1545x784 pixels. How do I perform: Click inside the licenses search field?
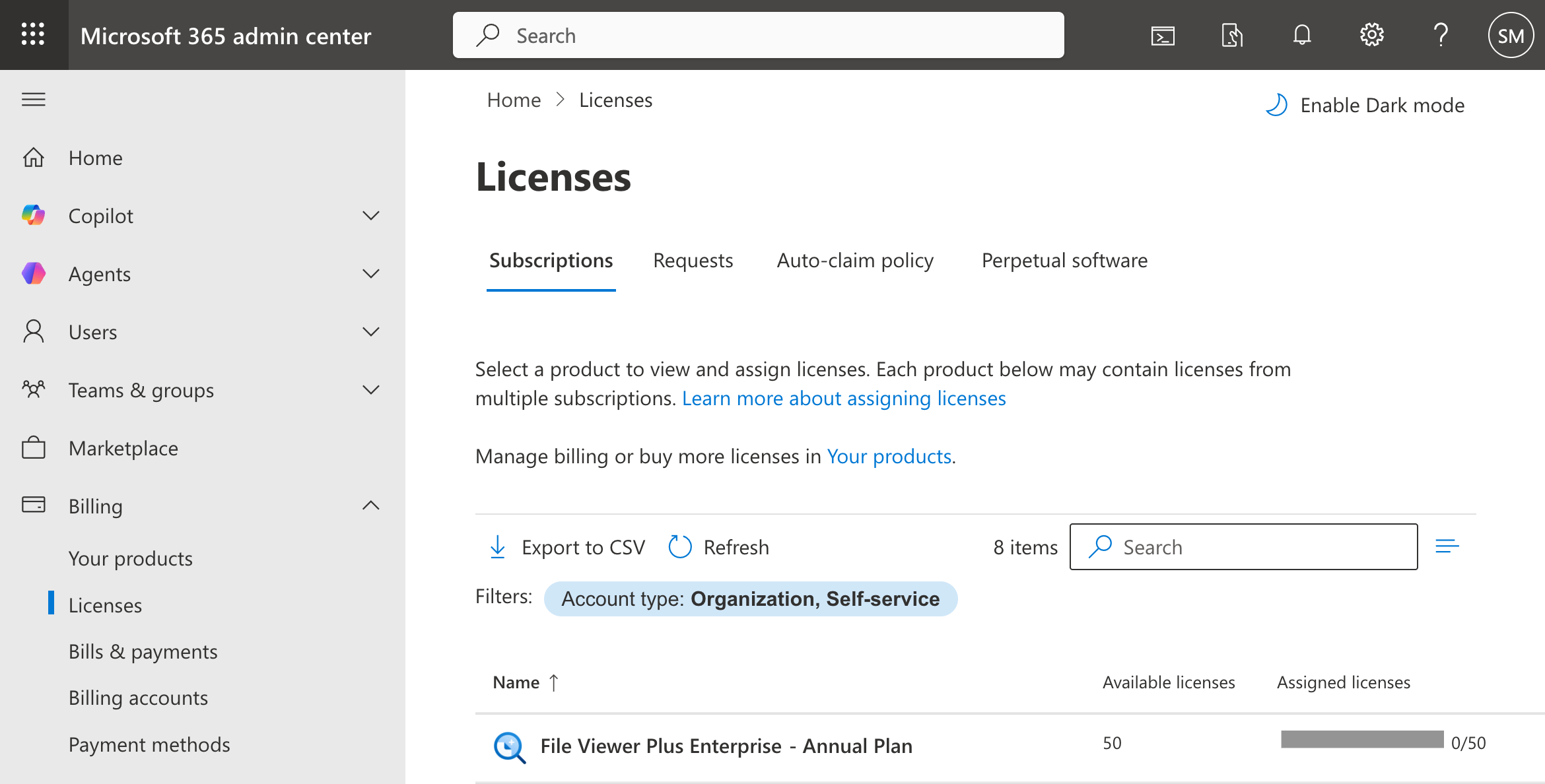tap(1243, 546)
